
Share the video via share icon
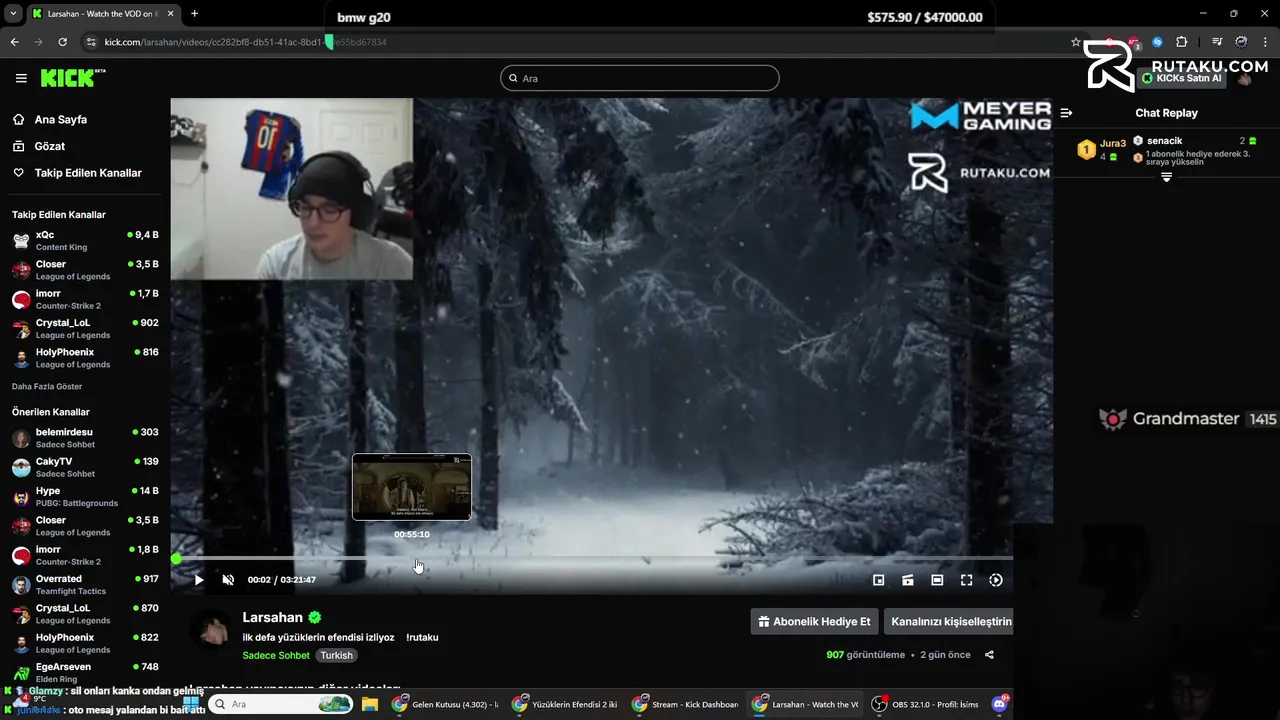coord(989,655)
